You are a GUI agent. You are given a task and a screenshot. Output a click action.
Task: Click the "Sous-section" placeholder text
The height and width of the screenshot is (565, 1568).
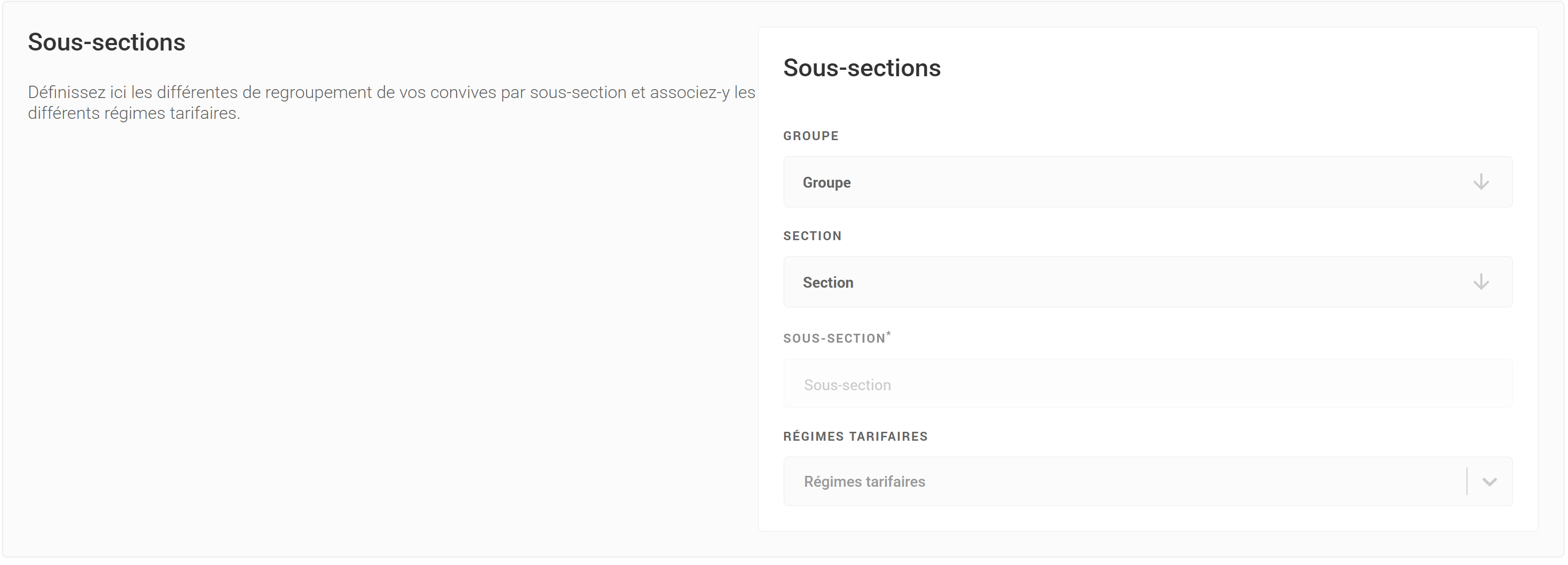coord(847,385)
